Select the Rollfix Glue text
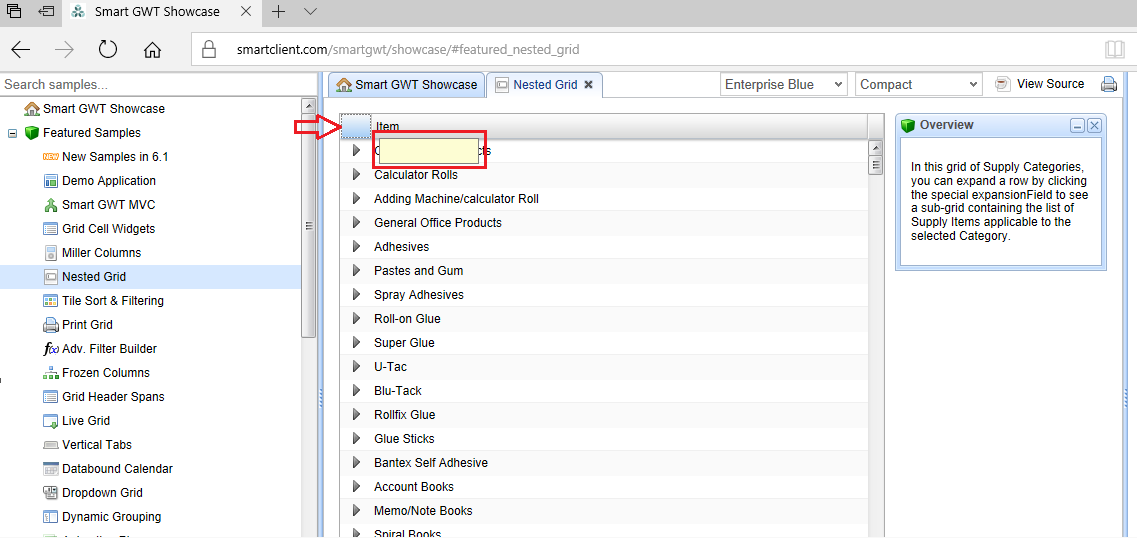The width and height of the screenshot is (1137, 538). point(405,415)
